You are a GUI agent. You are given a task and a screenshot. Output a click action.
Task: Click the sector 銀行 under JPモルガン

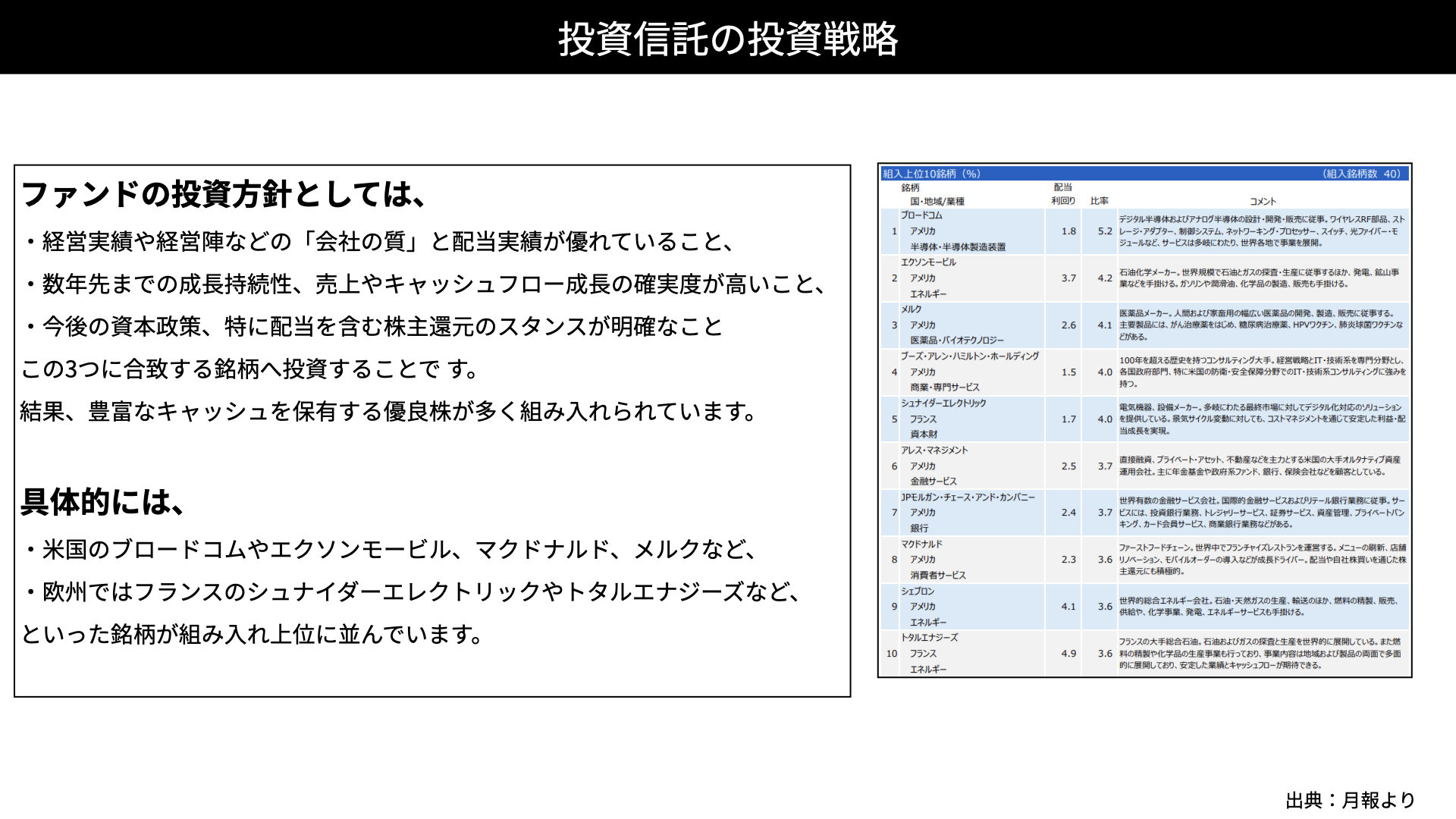(919, 529)
